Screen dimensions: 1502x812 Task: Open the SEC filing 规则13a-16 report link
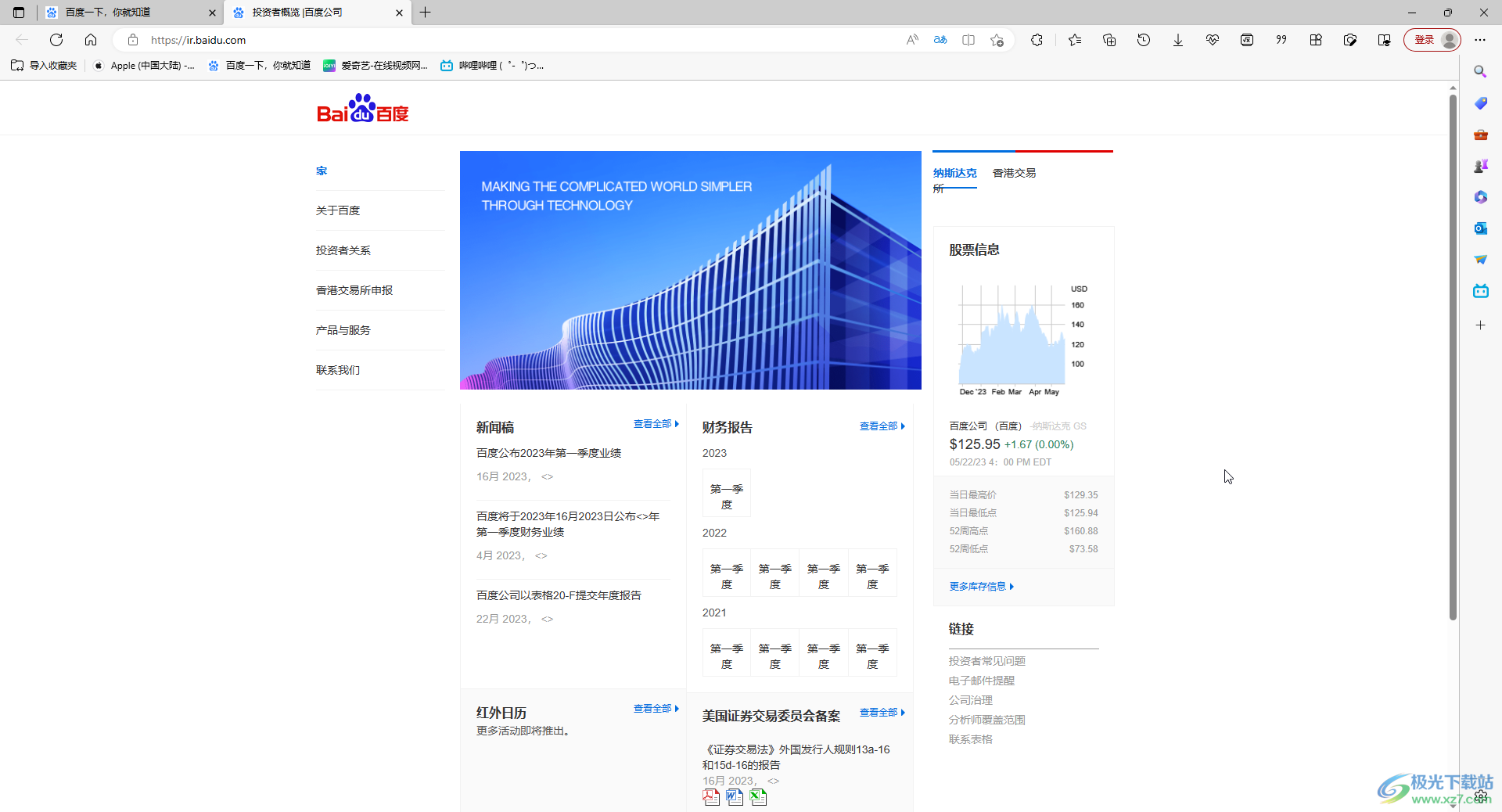pyautogui.click(x=796, y=757)
